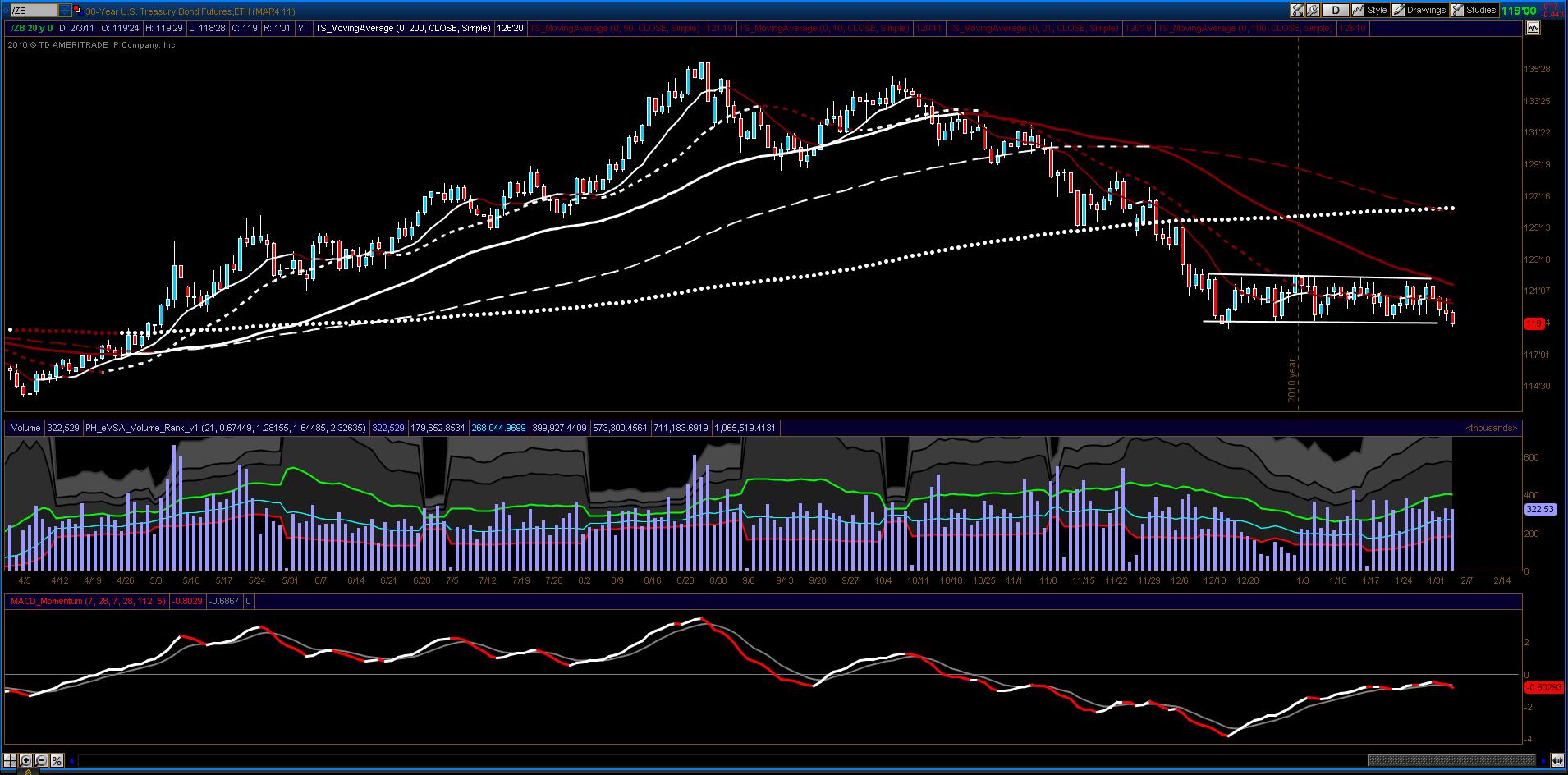Open chart settings wrench icon
The image size is (1568, 775).
[x=1312, y=11]
